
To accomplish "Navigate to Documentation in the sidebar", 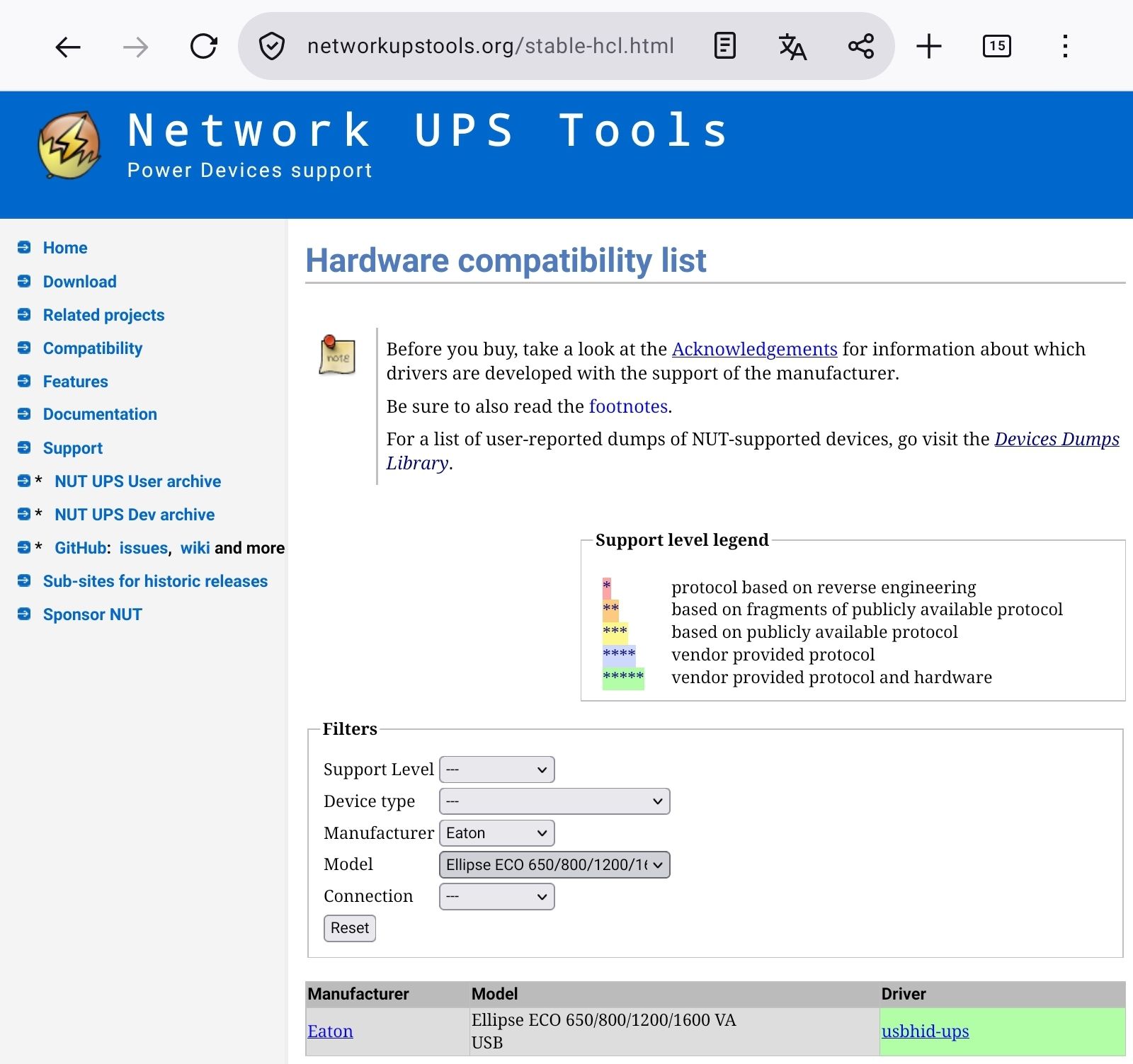I will [x=100, y=414].
